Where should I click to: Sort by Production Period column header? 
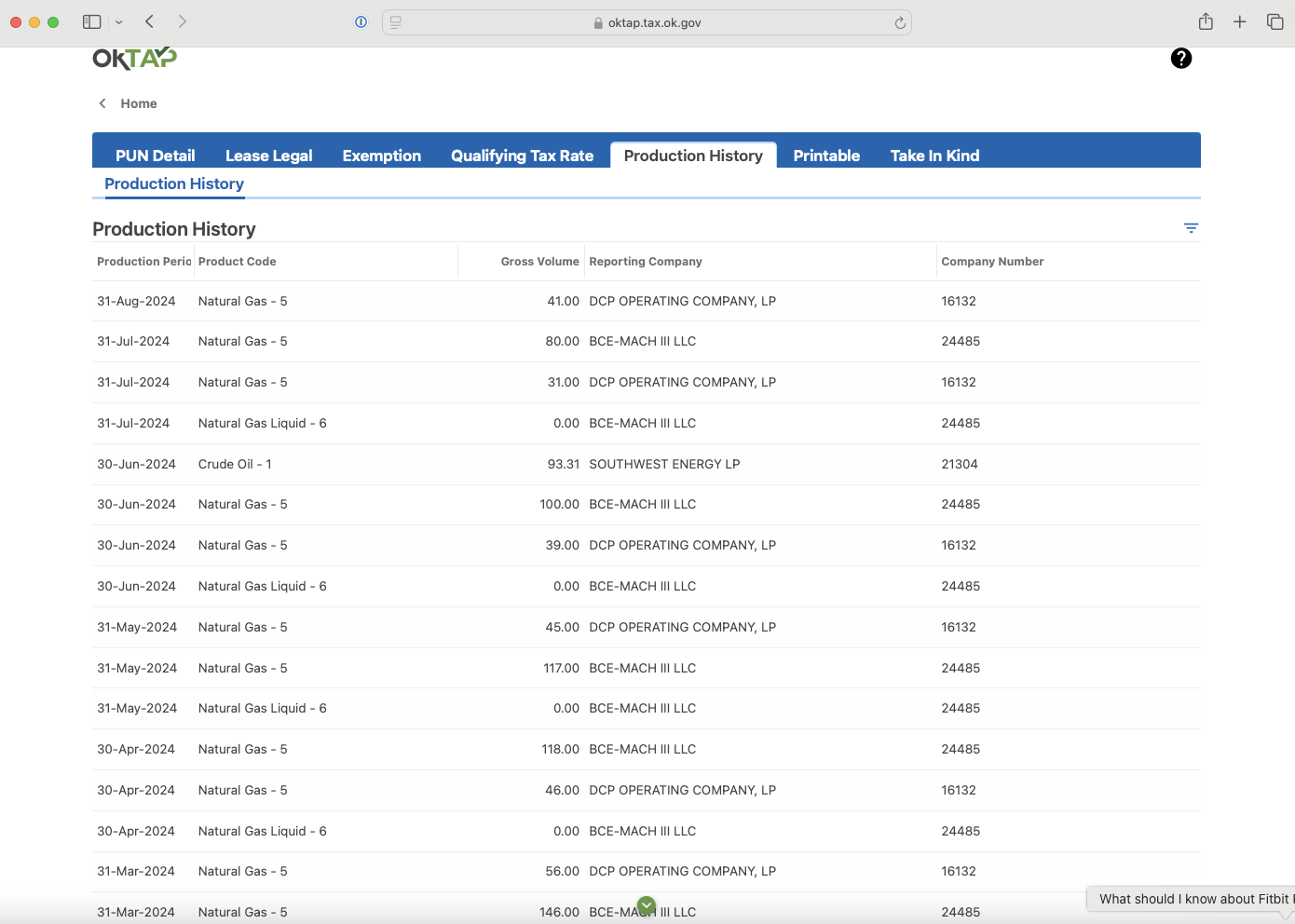[143, 262]
